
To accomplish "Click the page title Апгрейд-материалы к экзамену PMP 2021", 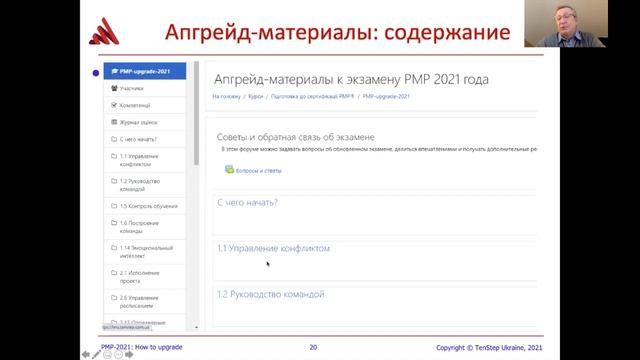I will 351,79.
